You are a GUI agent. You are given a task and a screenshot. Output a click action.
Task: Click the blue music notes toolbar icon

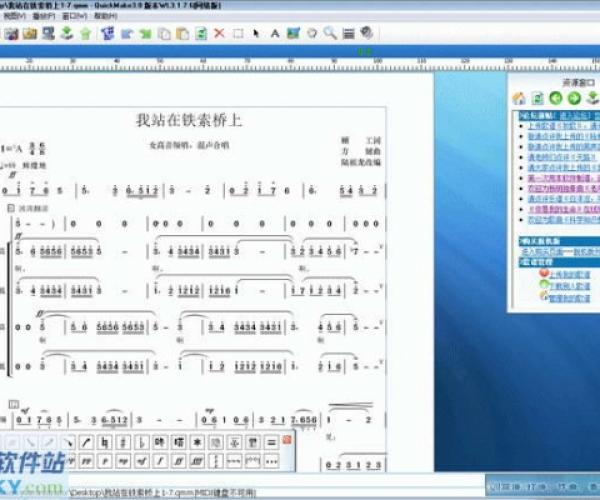pos(108,34)
